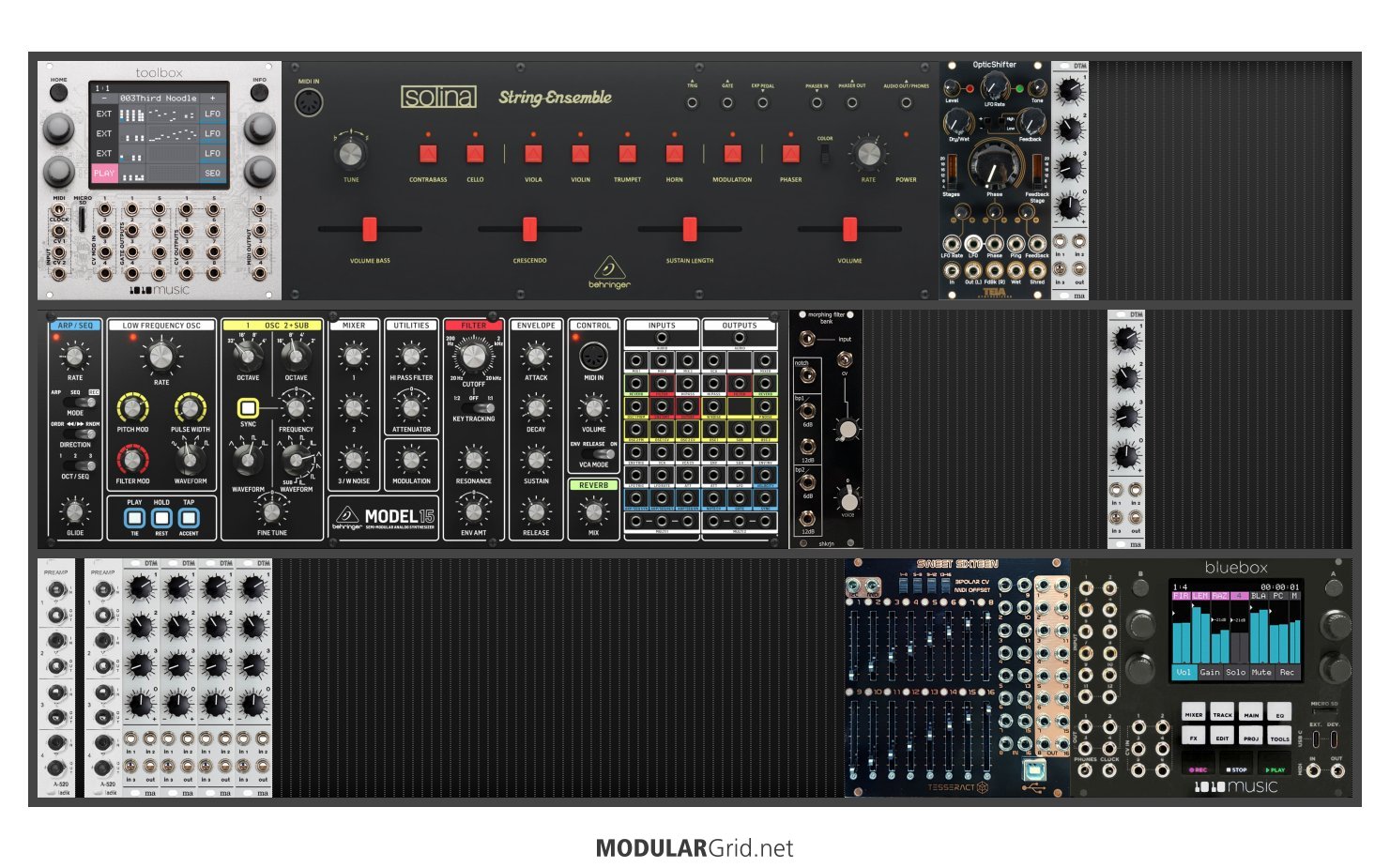Image resolution: width=1390 pixels, height=868 pixels.
Task: Click the bluebox micro SD slot
Action: (1324, 711)
